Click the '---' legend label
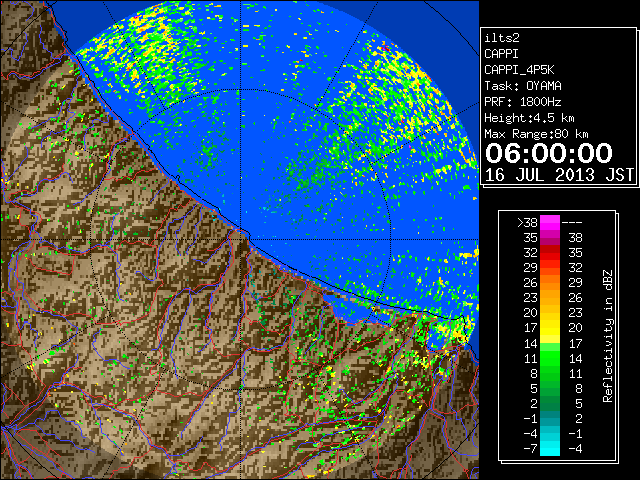The image size is (640, 480). [572, 223]
